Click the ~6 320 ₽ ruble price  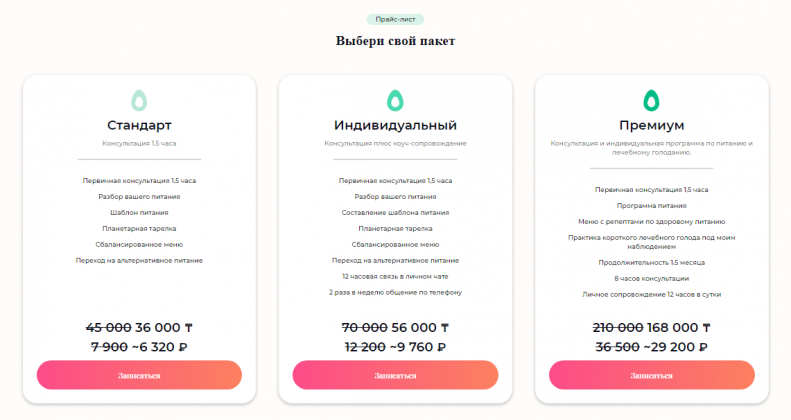159,347
